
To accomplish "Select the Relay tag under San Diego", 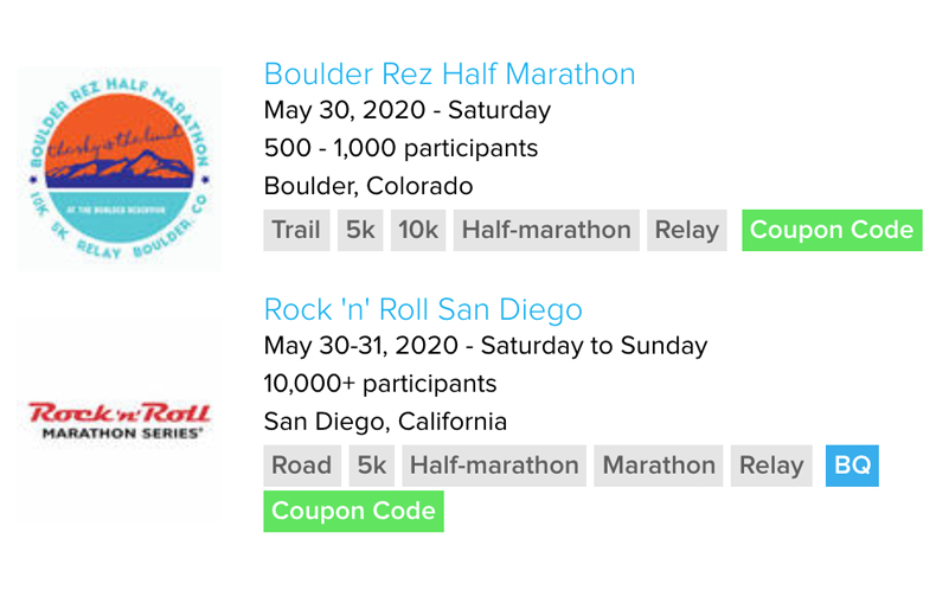I will (x=771, y=466).
